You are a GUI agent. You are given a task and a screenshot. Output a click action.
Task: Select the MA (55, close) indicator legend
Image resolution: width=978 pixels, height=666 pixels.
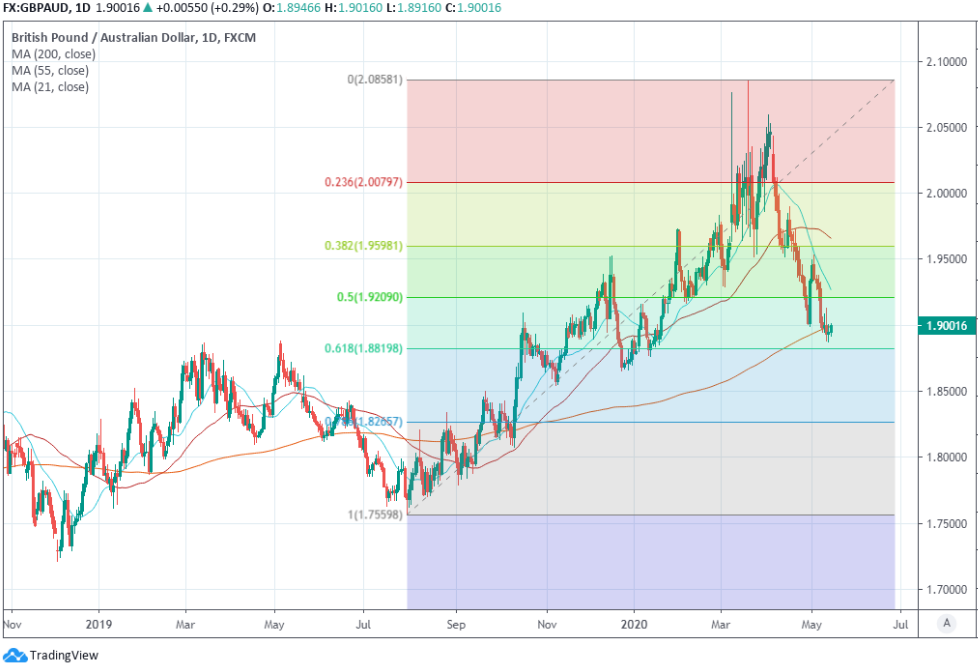pyautogui.click(x=50, y=71)
